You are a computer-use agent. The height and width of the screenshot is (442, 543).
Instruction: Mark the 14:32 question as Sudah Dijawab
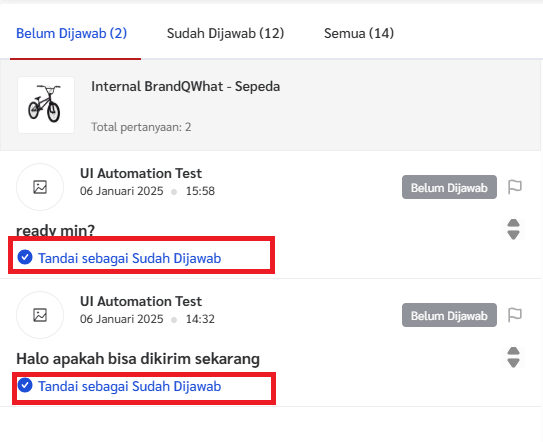tap(130, 386)
